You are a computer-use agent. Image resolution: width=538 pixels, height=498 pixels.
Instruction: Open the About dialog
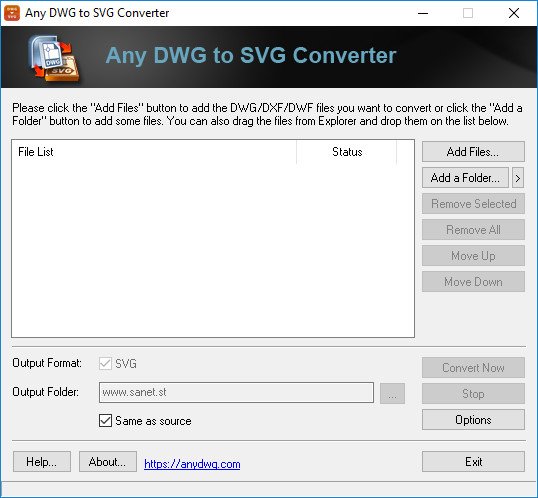108,462
